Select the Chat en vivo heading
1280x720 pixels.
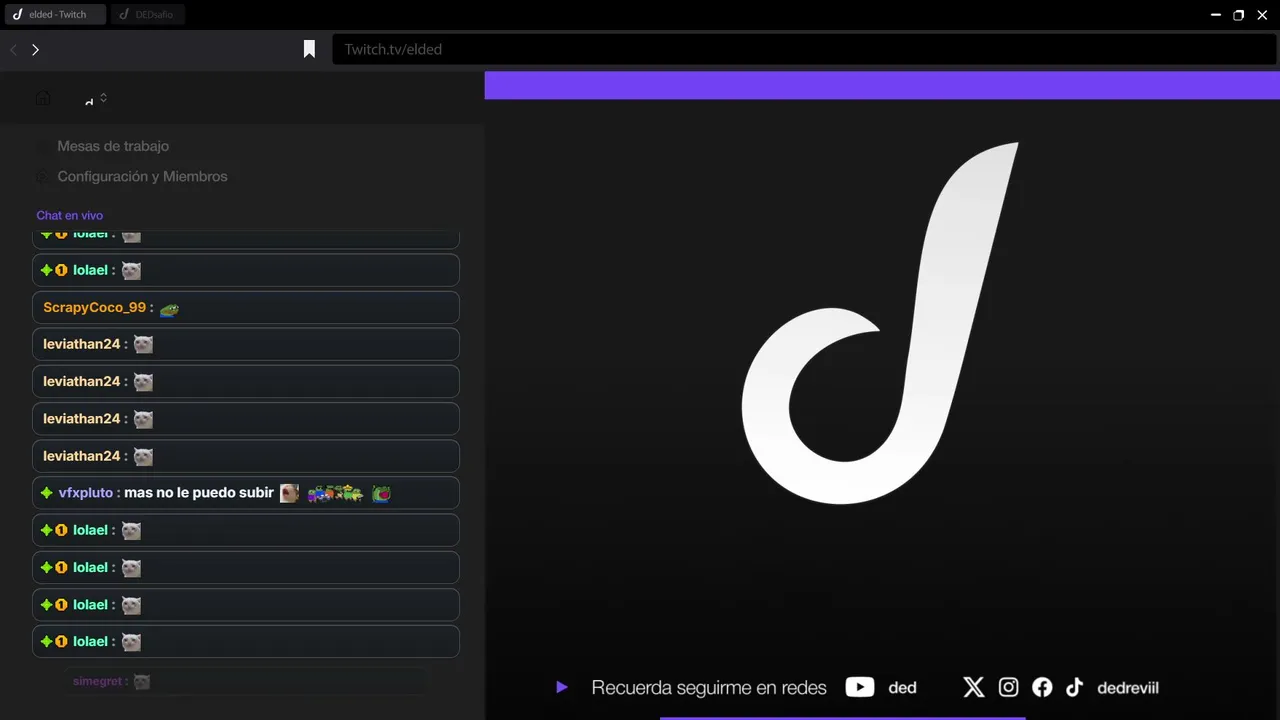point(69,215)
